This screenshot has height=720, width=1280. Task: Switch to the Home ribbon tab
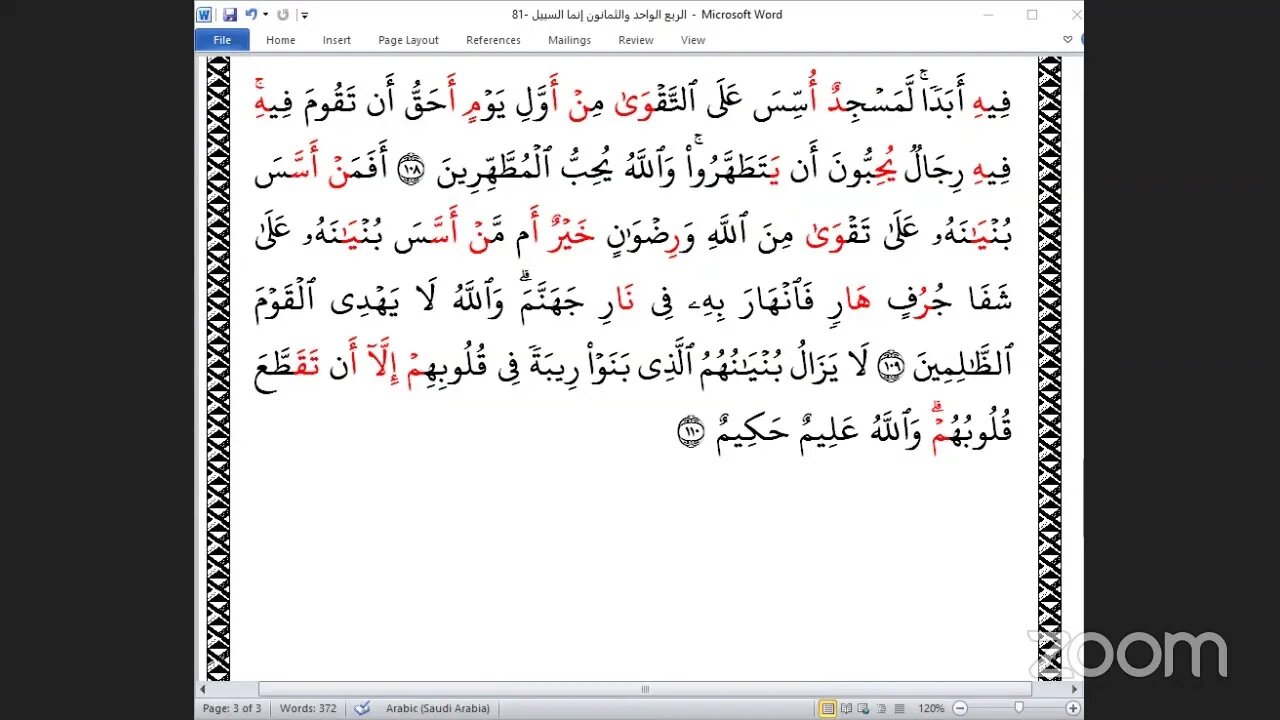[280, 40]
